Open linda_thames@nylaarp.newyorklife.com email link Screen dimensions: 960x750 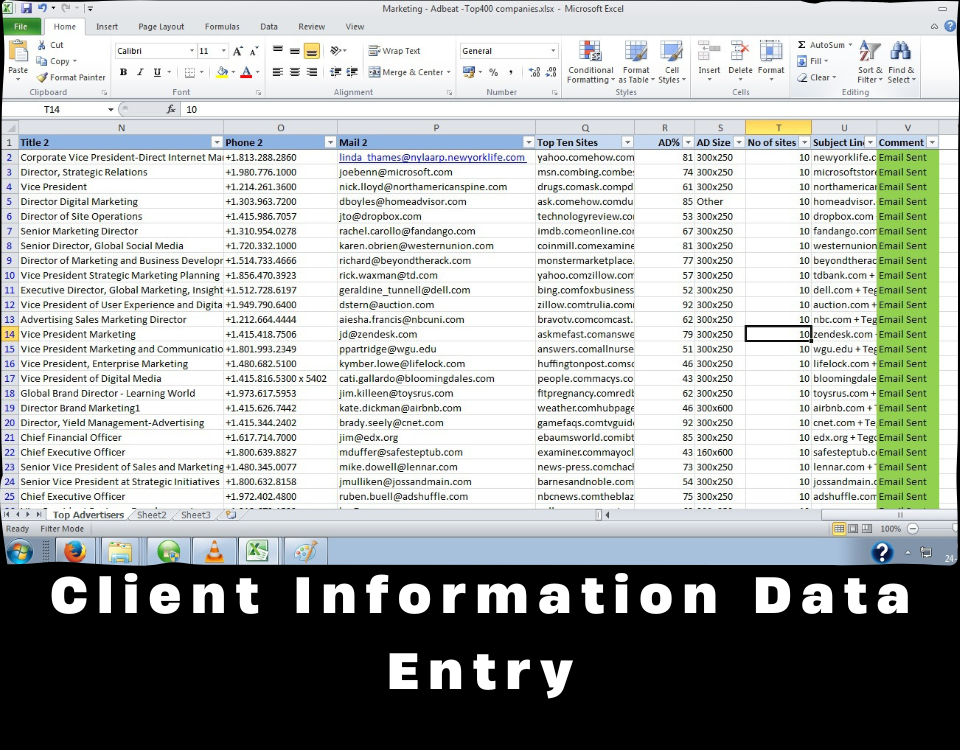point(432,157)
